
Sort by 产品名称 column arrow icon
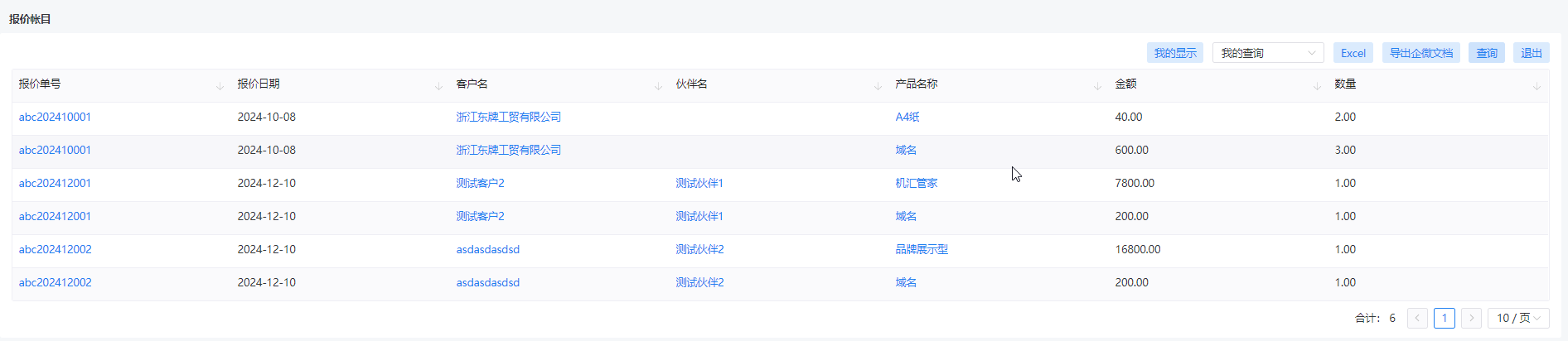pyautogui.click(x=1097, y=86)
